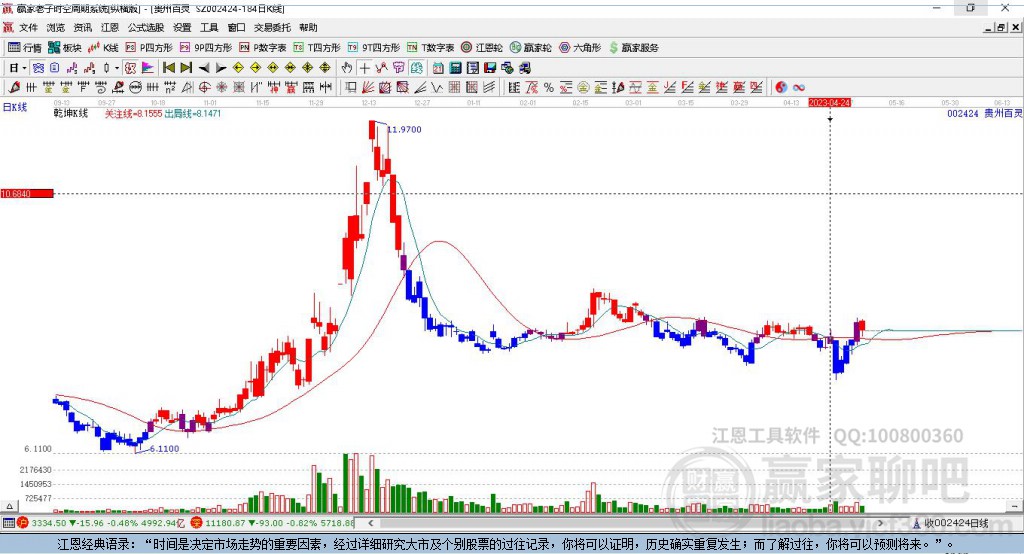Click the 日K线 period label
The image size is (1024, 554).
[15, 107]
